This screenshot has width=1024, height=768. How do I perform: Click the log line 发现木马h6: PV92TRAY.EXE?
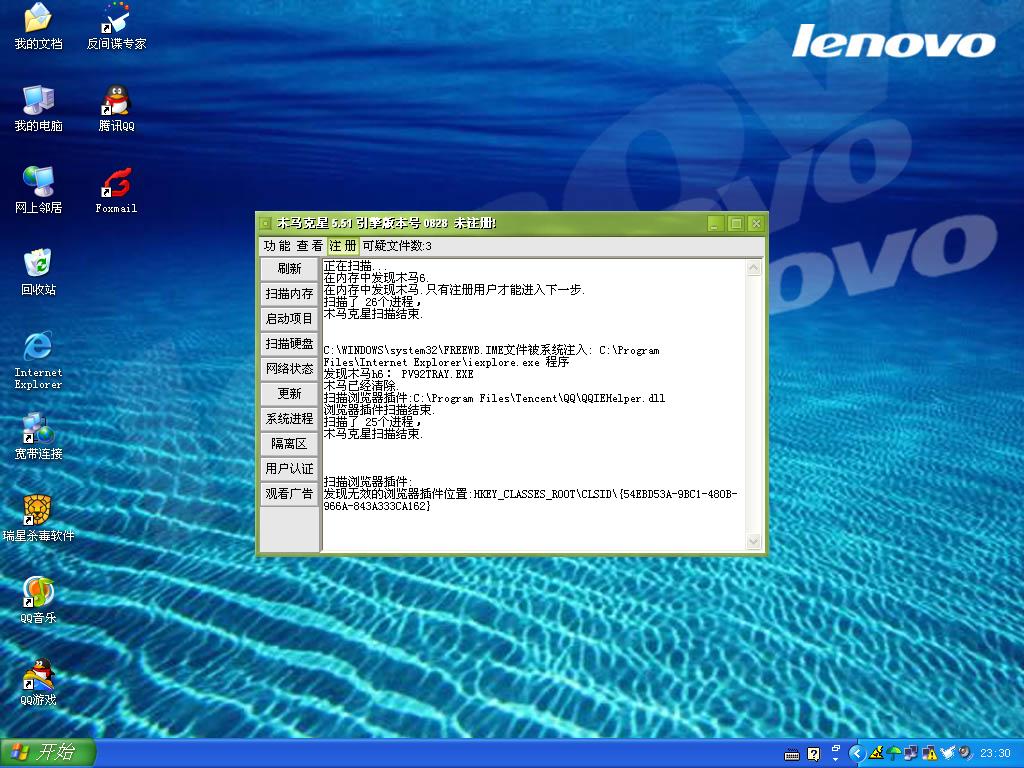pos(398,374)
